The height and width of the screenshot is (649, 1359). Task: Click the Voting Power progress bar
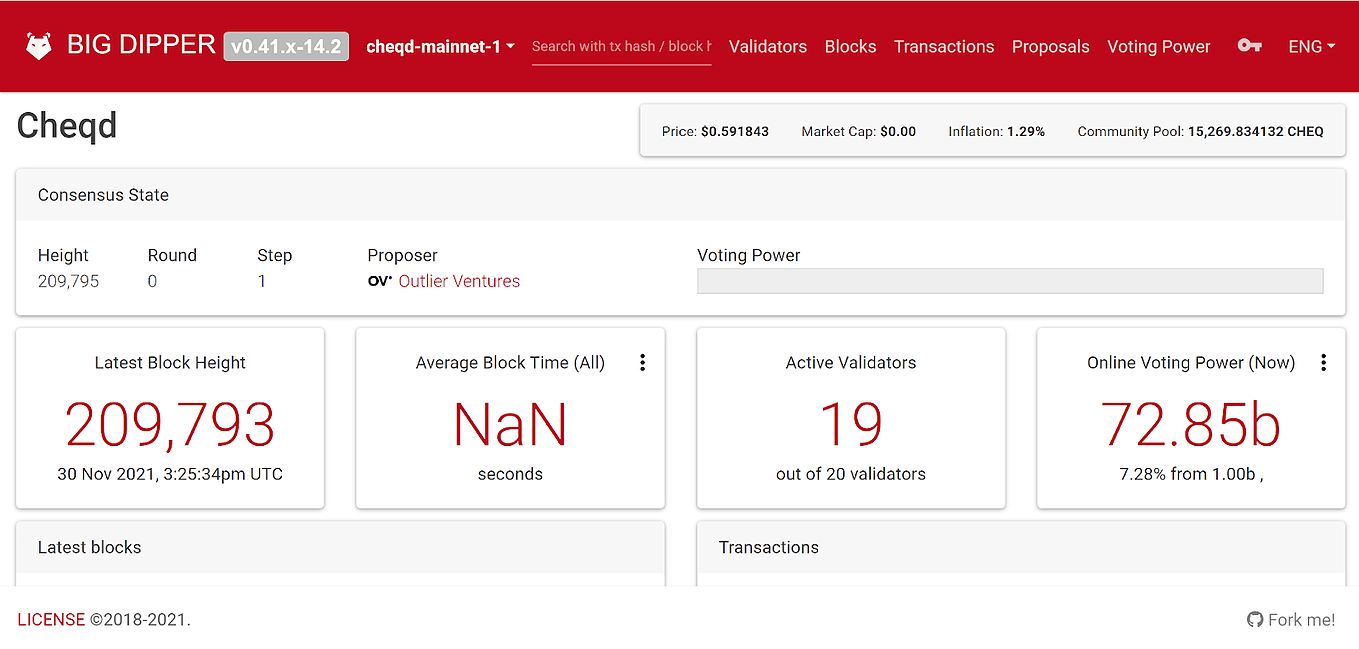tap(1010, 281)
